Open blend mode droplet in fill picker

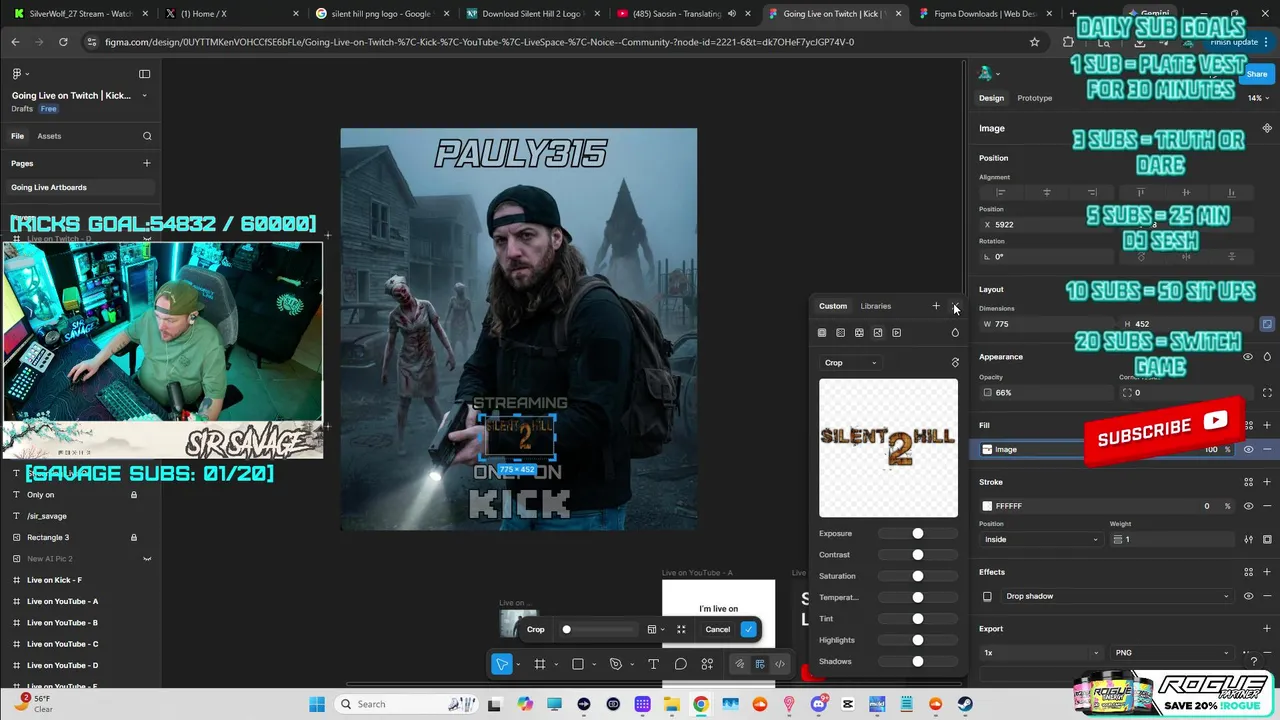coord(955,333)
